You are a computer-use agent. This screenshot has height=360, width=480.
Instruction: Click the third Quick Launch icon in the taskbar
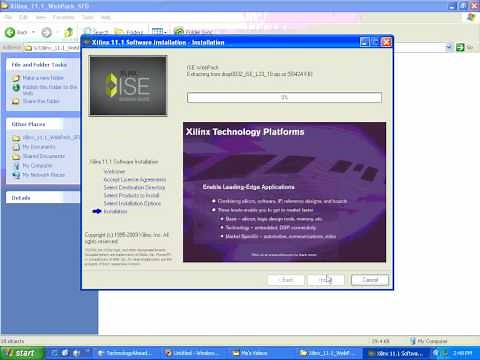tap(76, 353)
